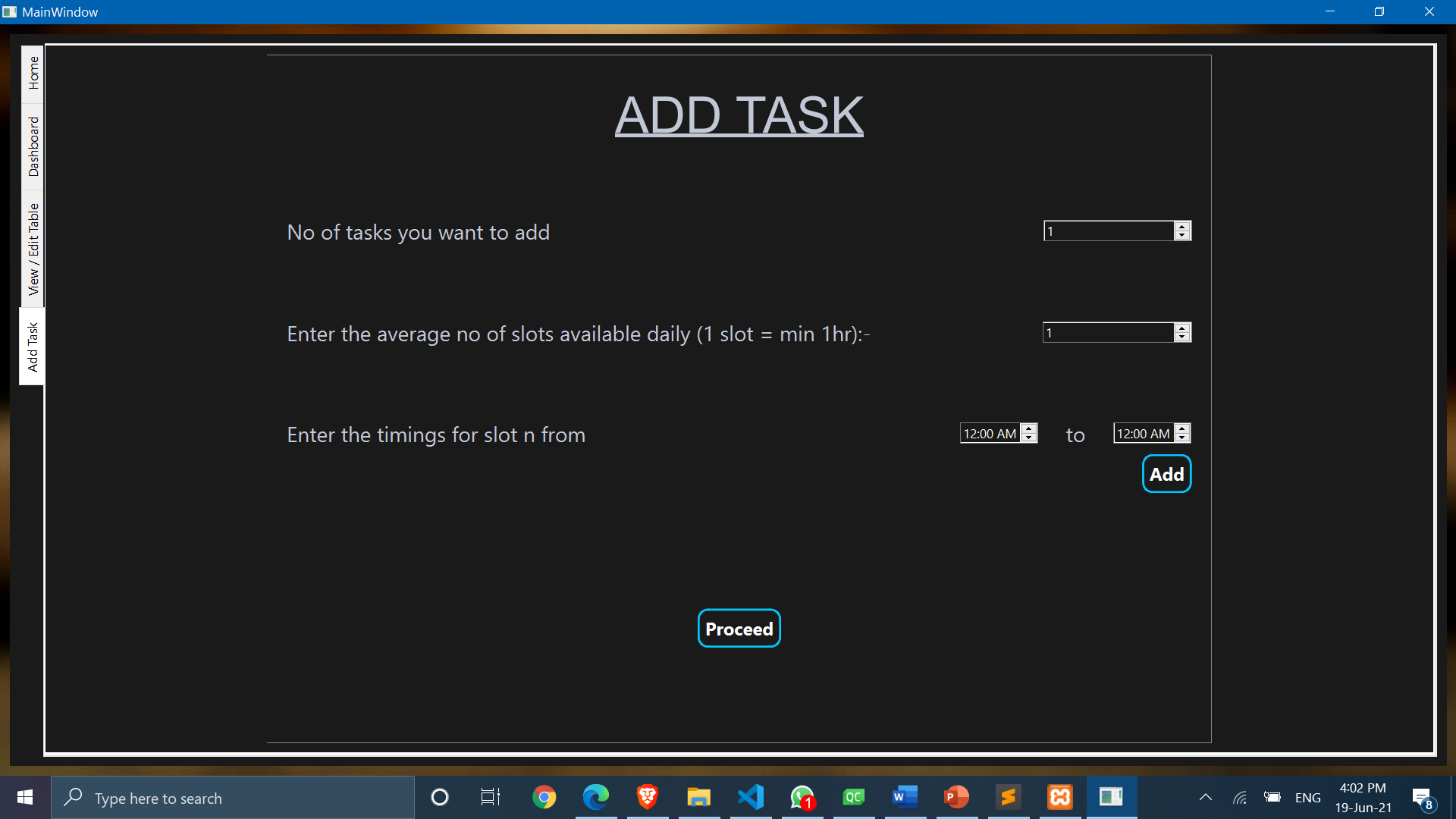Image resolution: width=1456 pixels, height=819 pixels.
Task: Open the Dashboard tab
Action: tap(33, 146)
